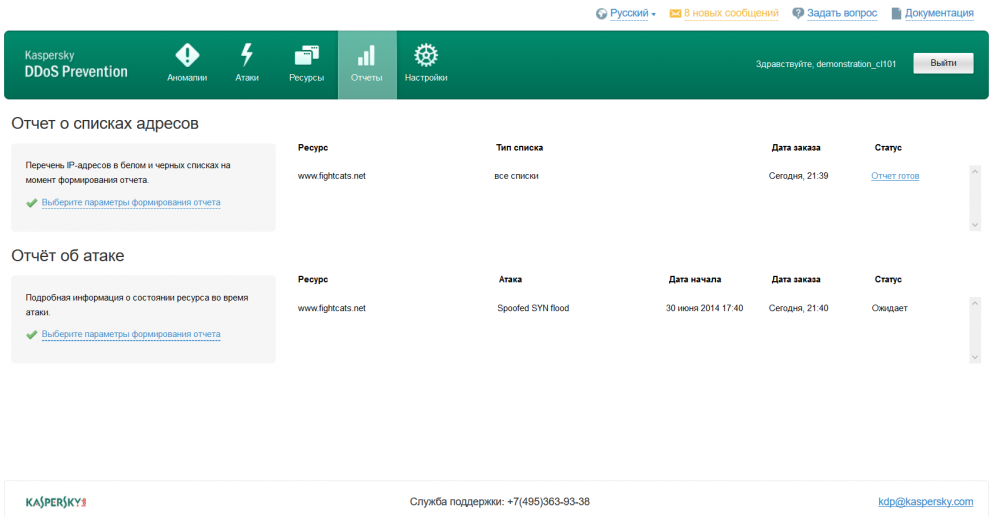Choose report parameters for address lists report
This screenshot has width=1000, height=517.
click(x=131, y=202)
